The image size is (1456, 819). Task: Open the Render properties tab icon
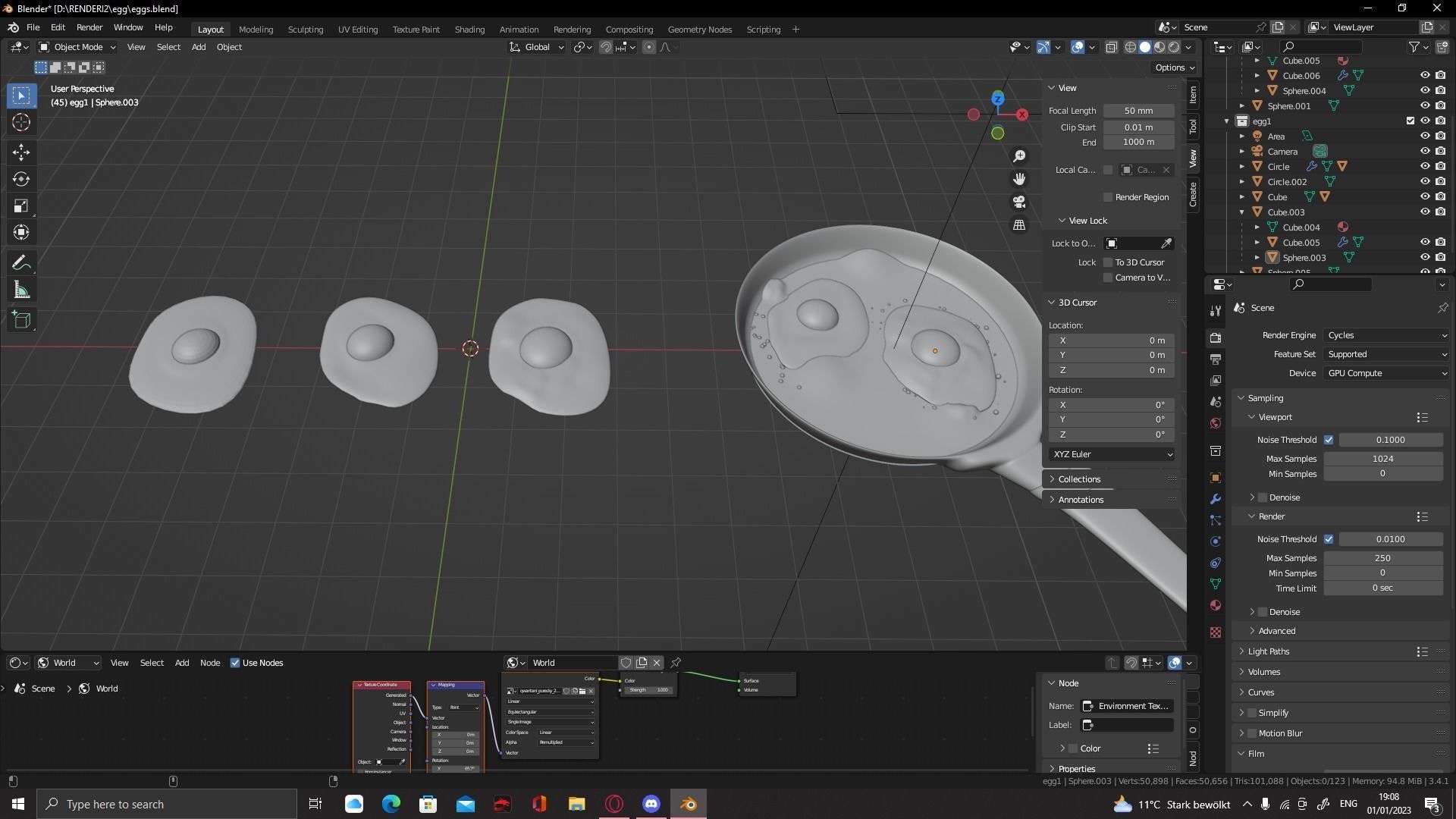pyautogui.click(x=1216, y=337)
